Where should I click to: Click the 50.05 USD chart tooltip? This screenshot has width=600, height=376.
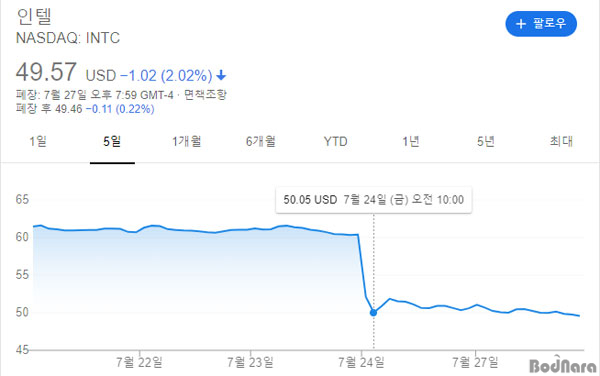pyautogui.click(x=373, y=200)
